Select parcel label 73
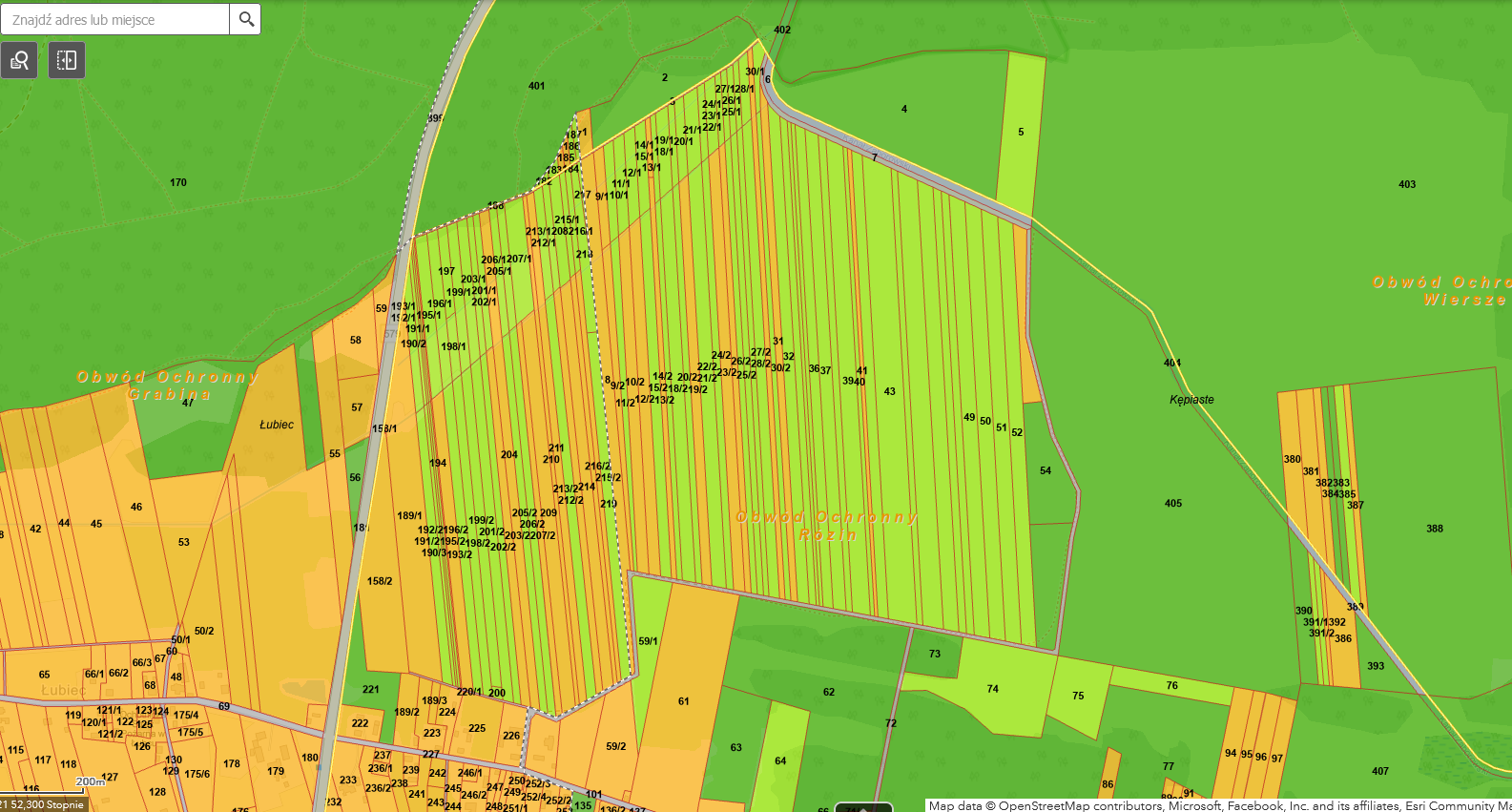1512x812 pixels. click(x=935, y=654)
